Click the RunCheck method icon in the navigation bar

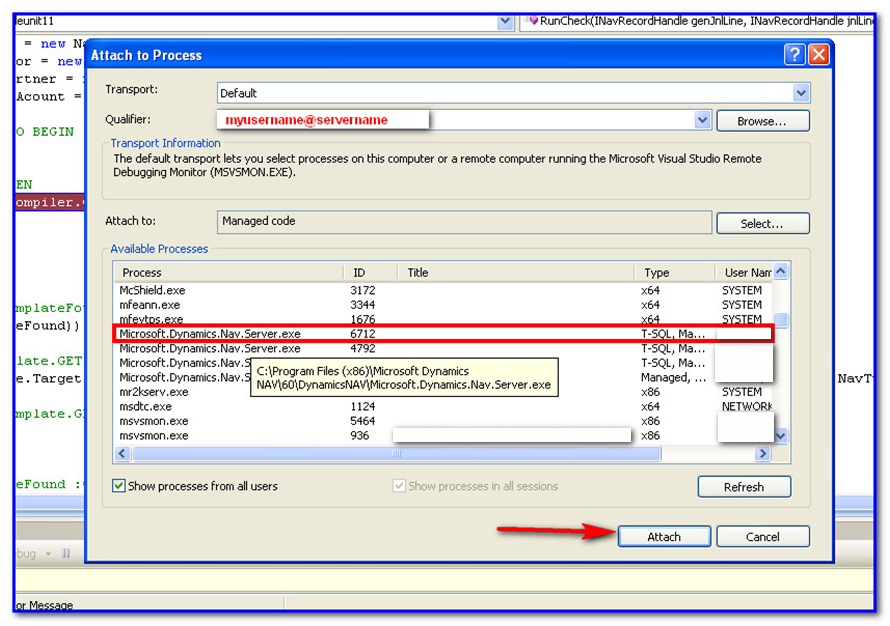(535, 20)
